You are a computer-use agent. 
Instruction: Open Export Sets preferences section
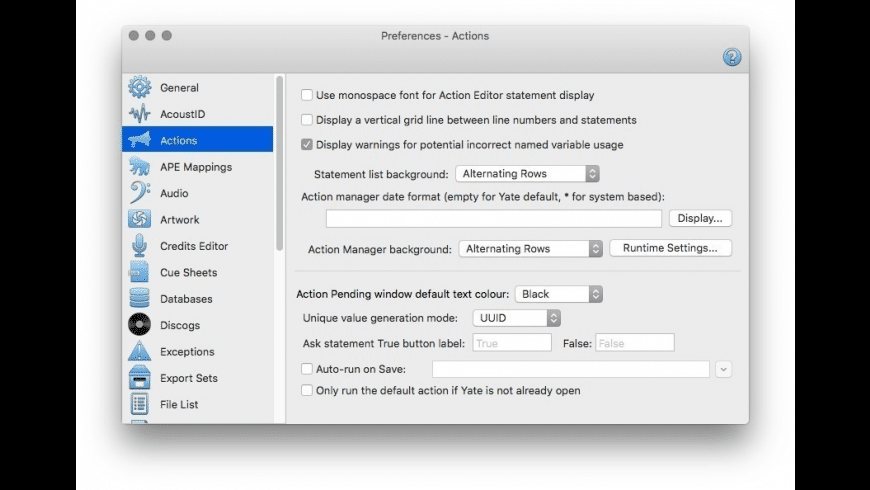pyautogui.click(x=198, y=378)
